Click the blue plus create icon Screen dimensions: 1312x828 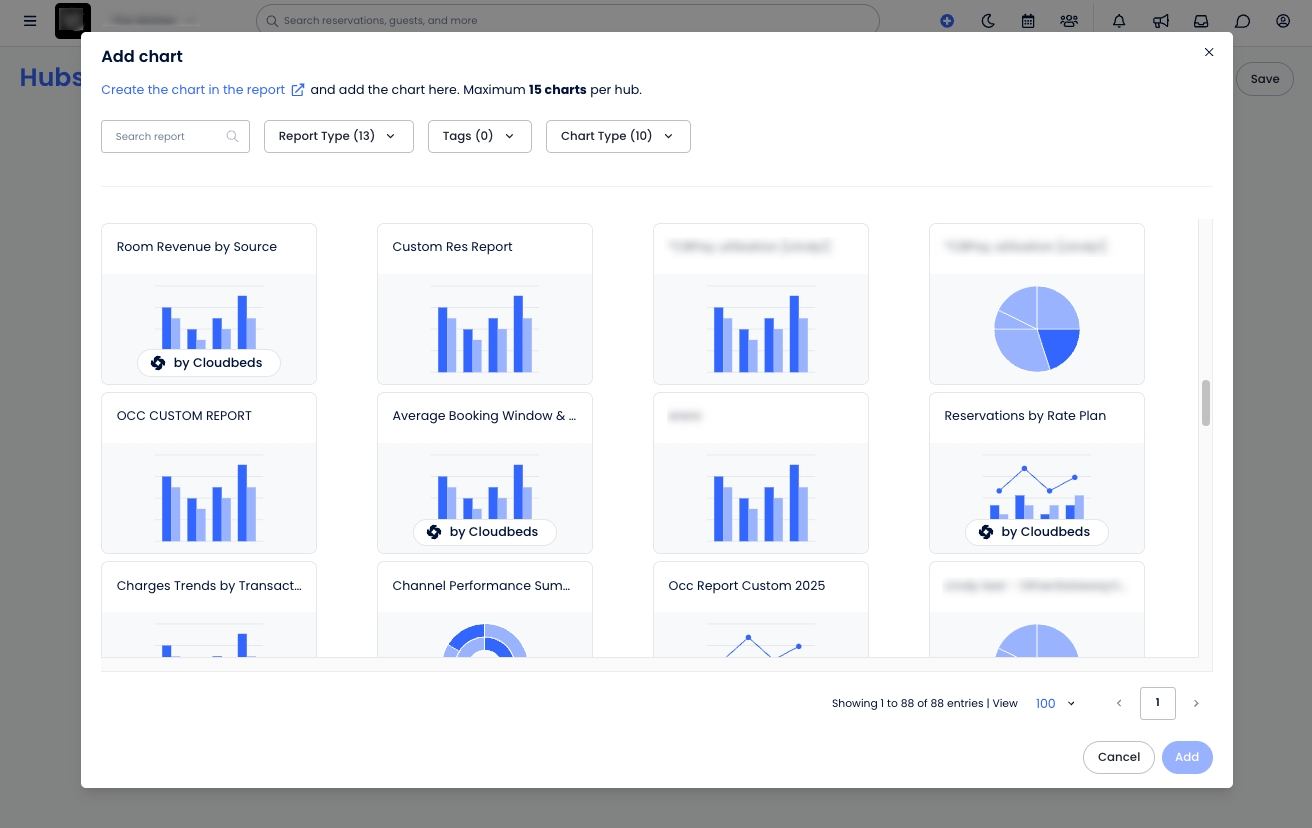947,20
